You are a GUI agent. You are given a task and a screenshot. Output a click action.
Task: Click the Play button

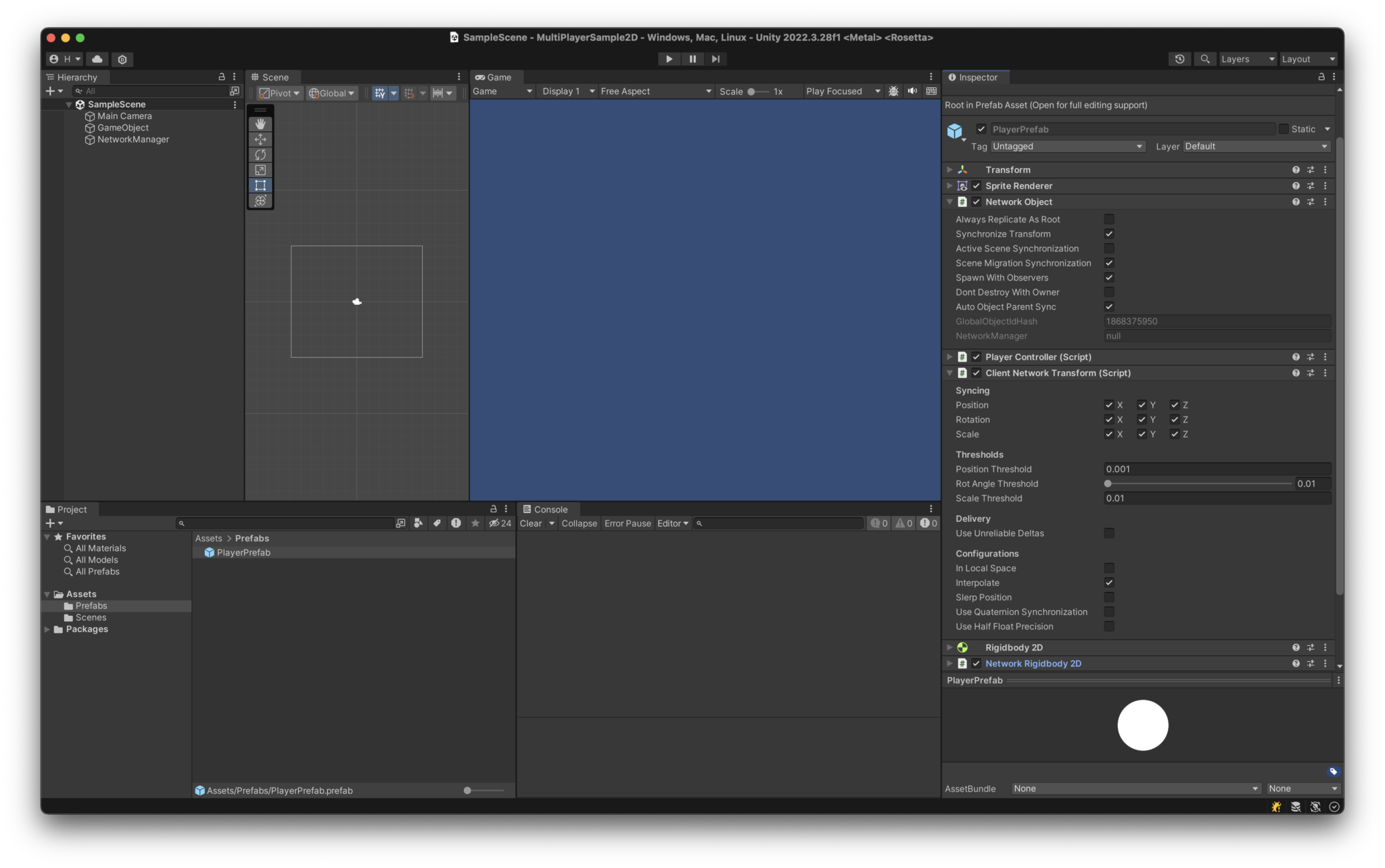point(669,59)
